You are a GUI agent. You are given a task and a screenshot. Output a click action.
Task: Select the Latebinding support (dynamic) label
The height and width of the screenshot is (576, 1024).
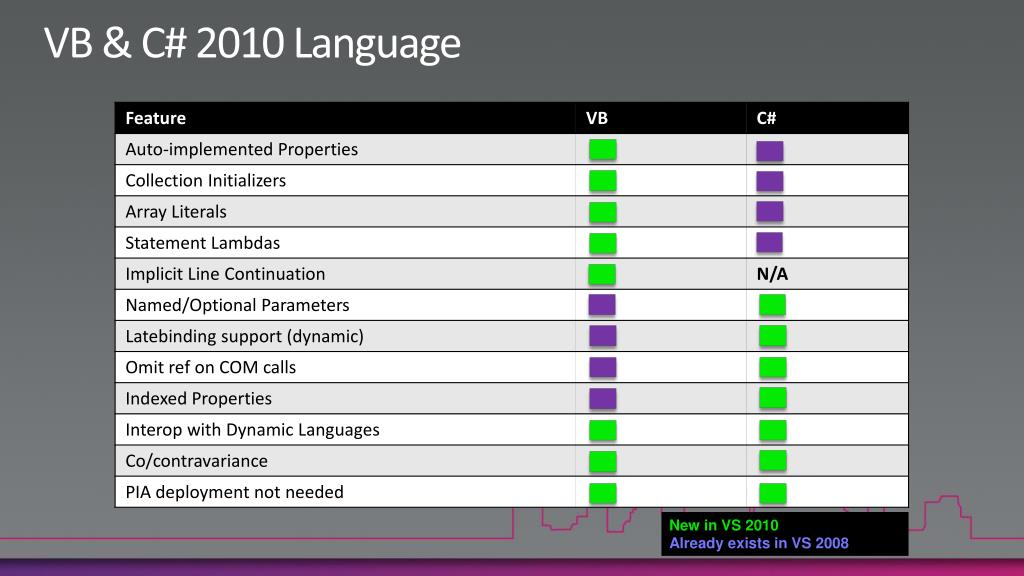pos(244,336)
